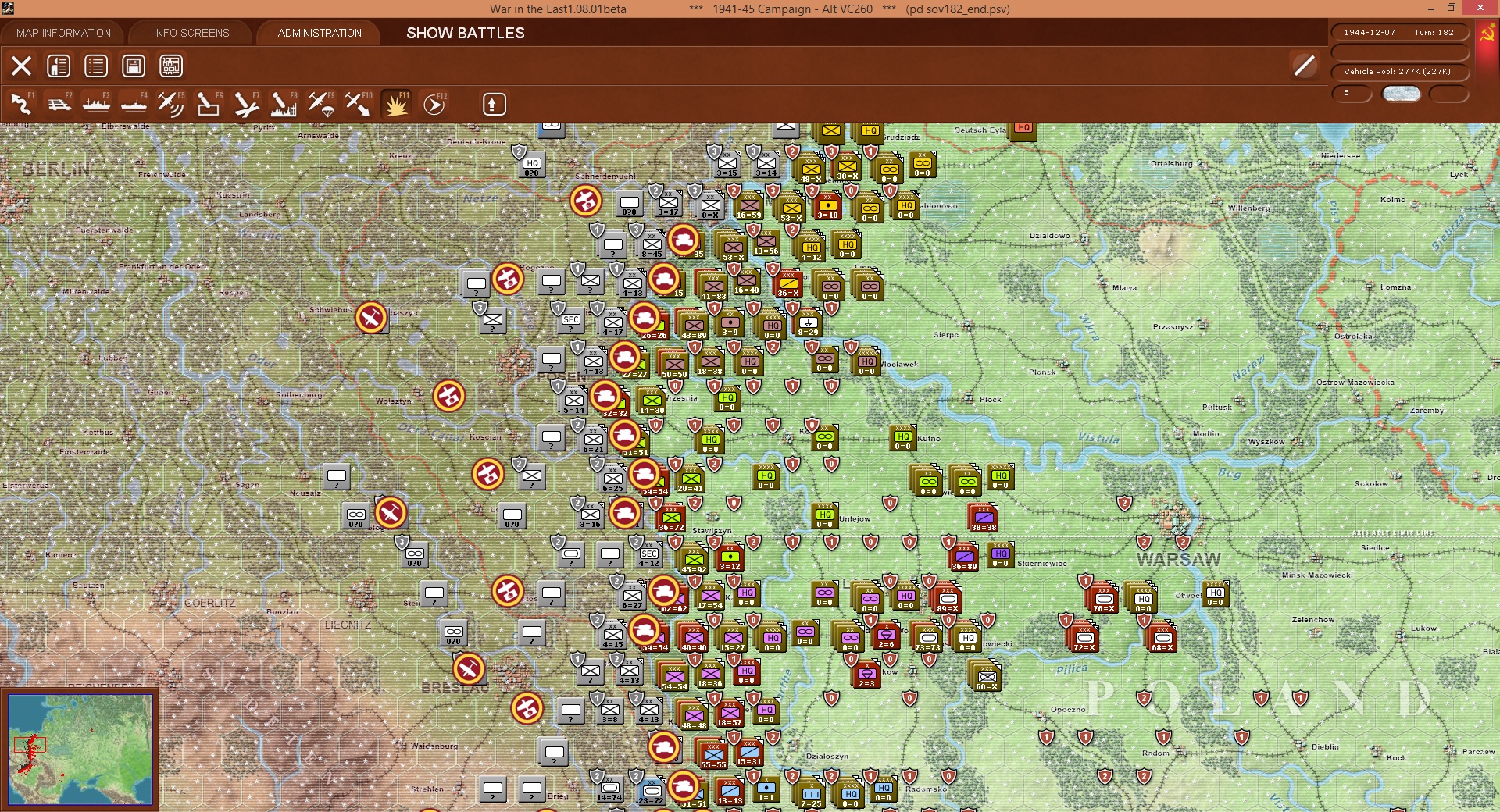
Task: Click the Kutno town label
Action: click(x=929, y=439)
